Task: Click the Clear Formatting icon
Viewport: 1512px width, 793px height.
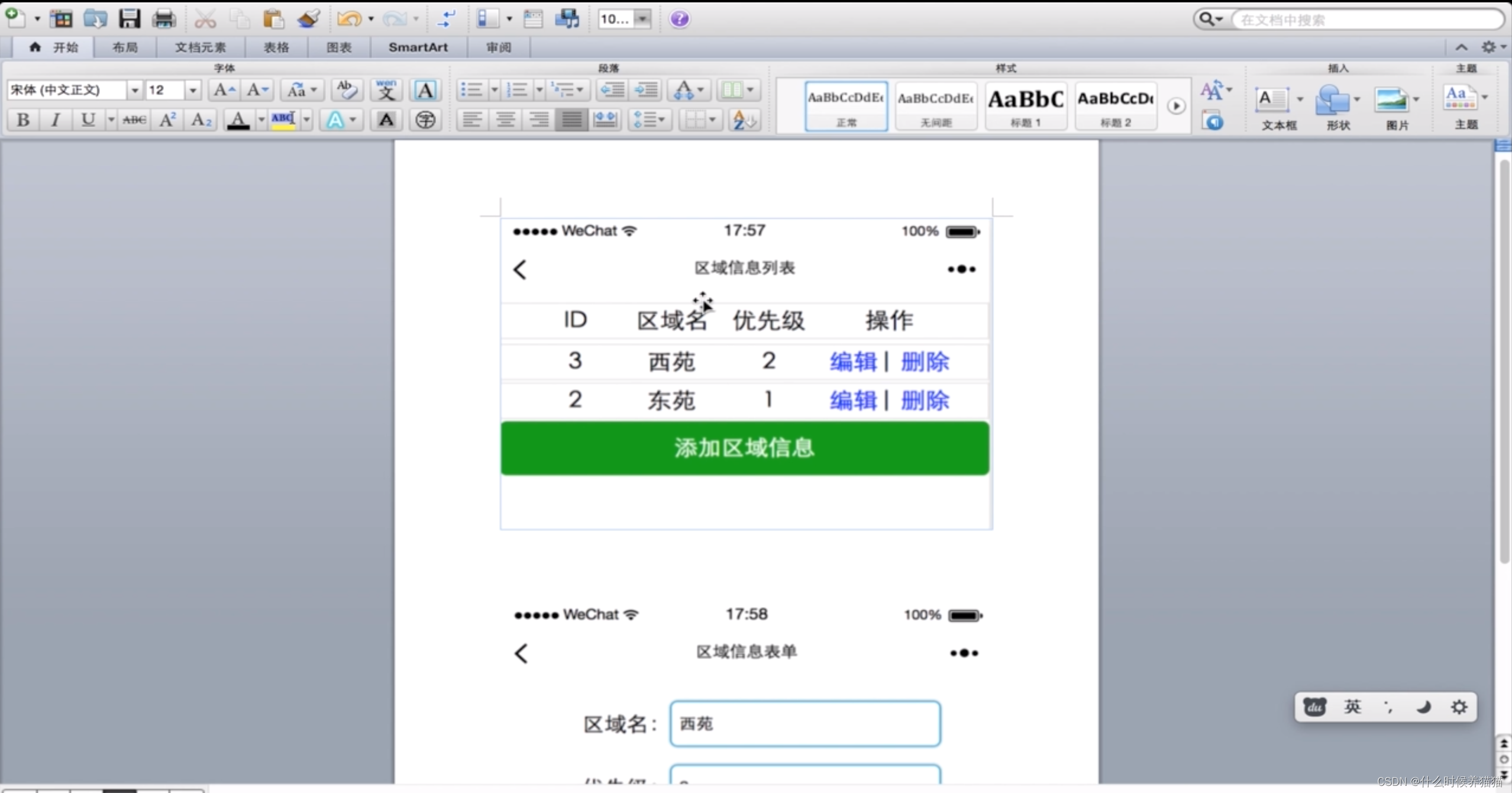Action: (347, 90)
